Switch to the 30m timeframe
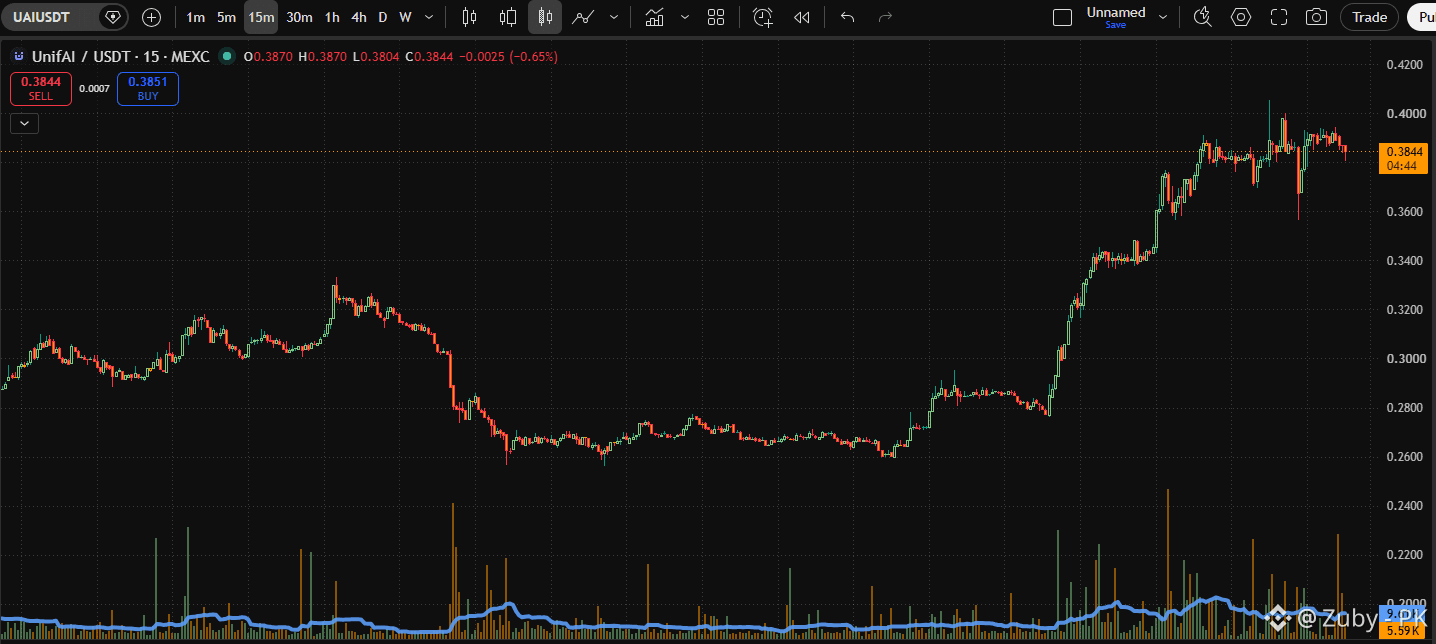This screenshot has height=644, width=1436. point(299,17)
